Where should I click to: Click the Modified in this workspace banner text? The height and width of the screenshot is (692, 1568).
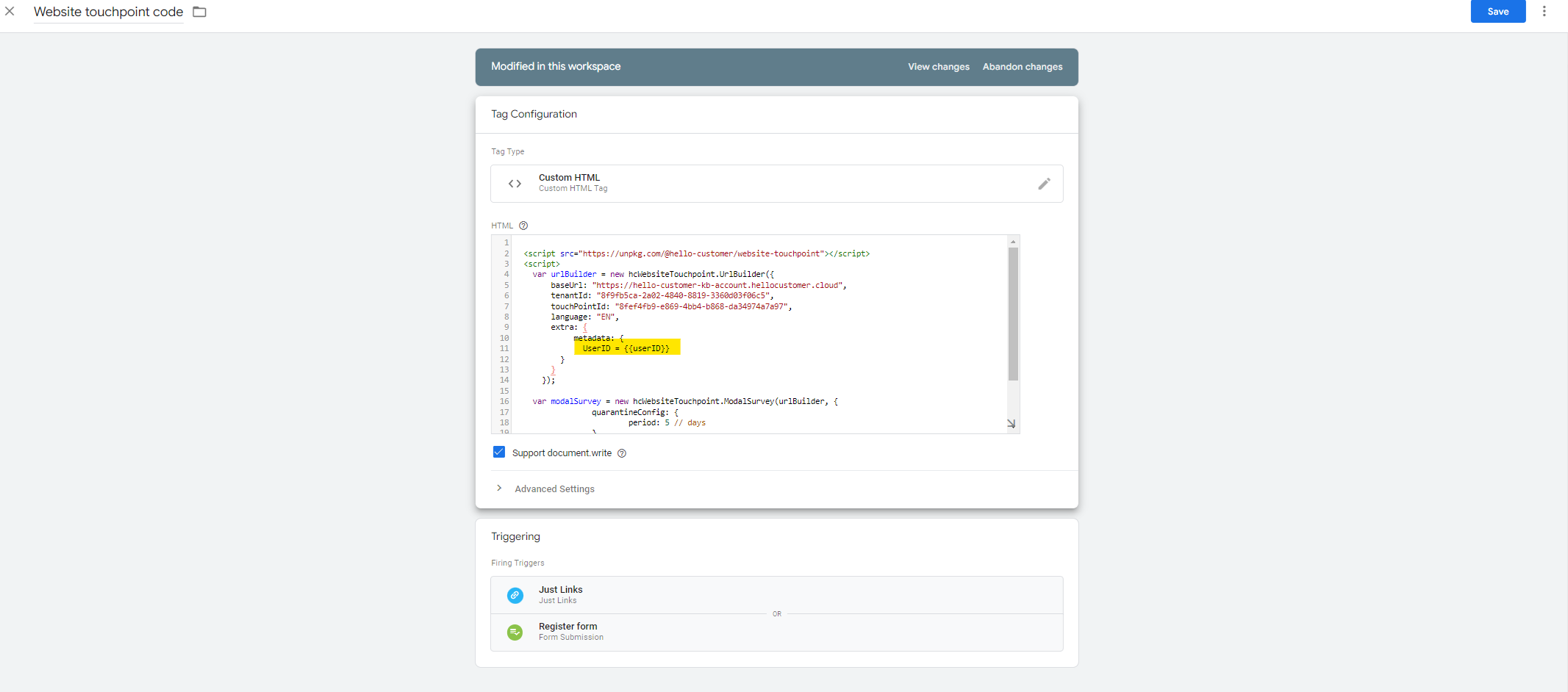pos(556,66)
